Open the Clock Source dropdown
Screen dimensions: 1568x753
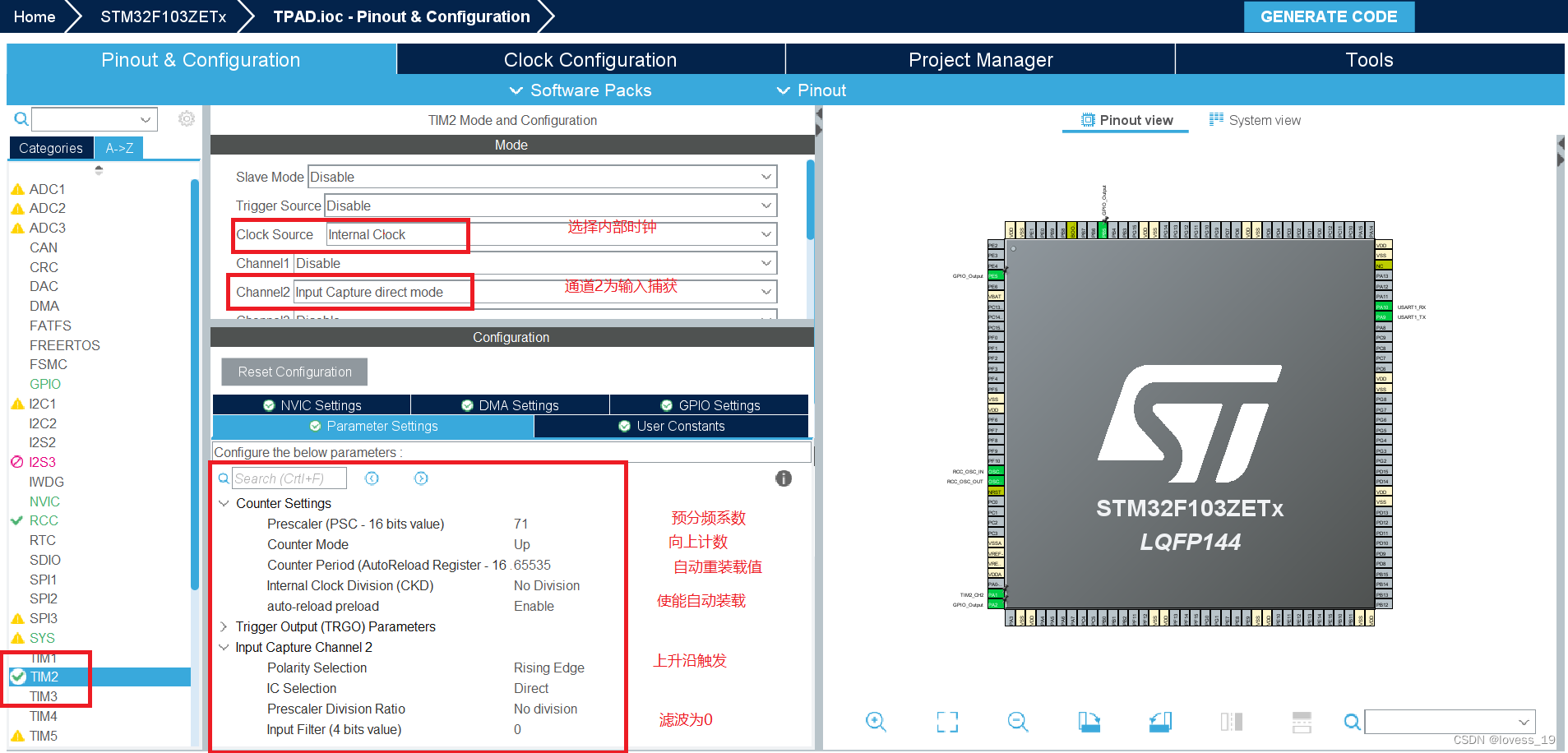[552, 234]
